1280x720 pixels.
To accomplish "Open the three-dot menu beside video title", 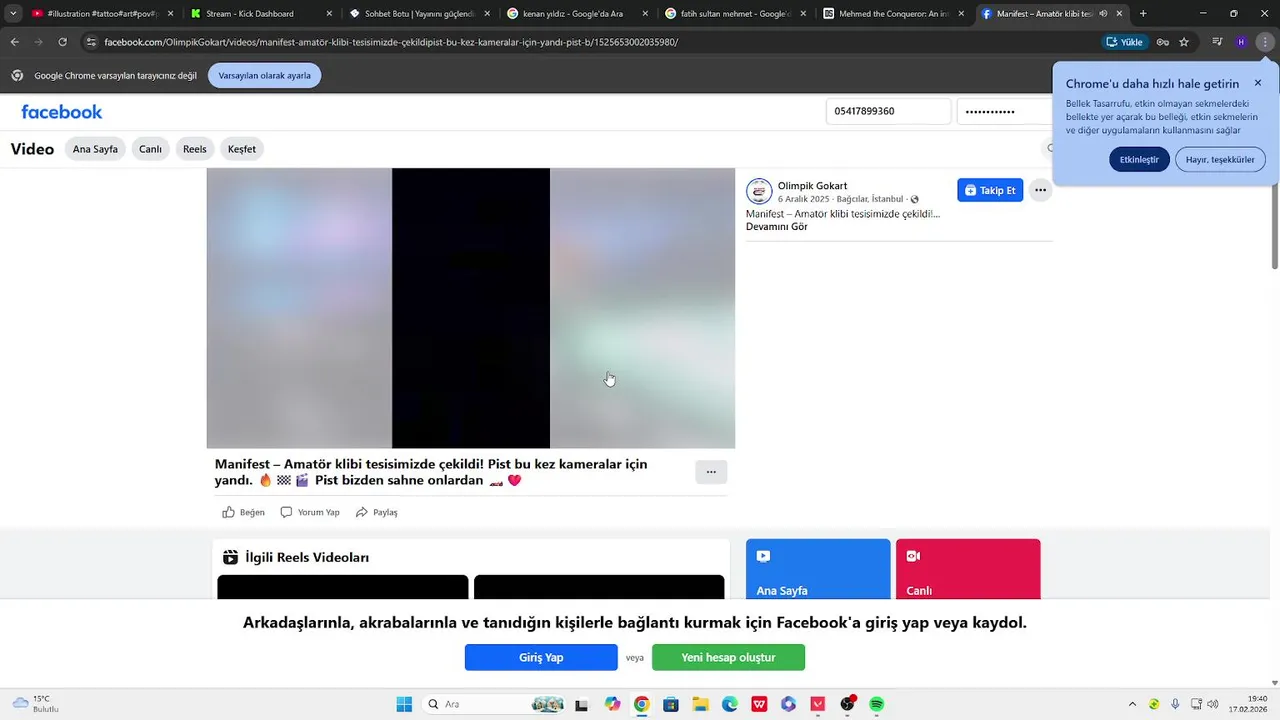I will 711,472.
